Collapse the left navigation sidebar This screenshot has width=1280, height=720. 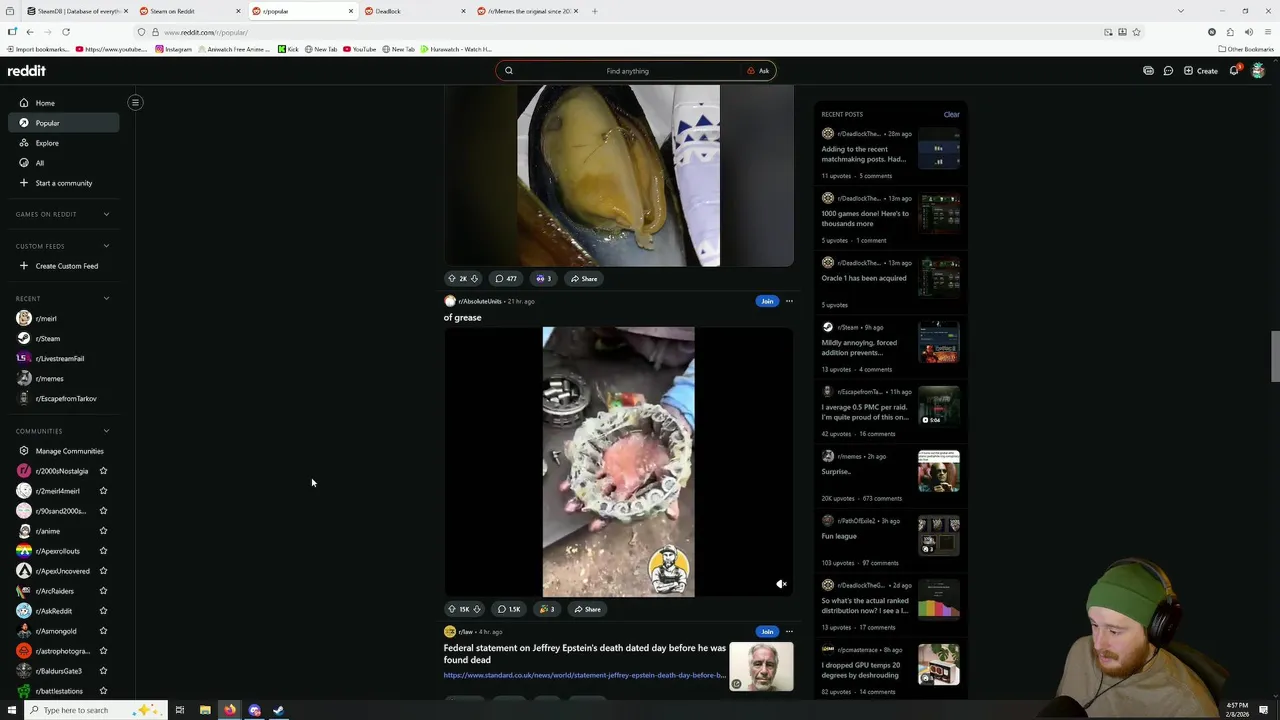pyautogui.click(x=135, y=102)
